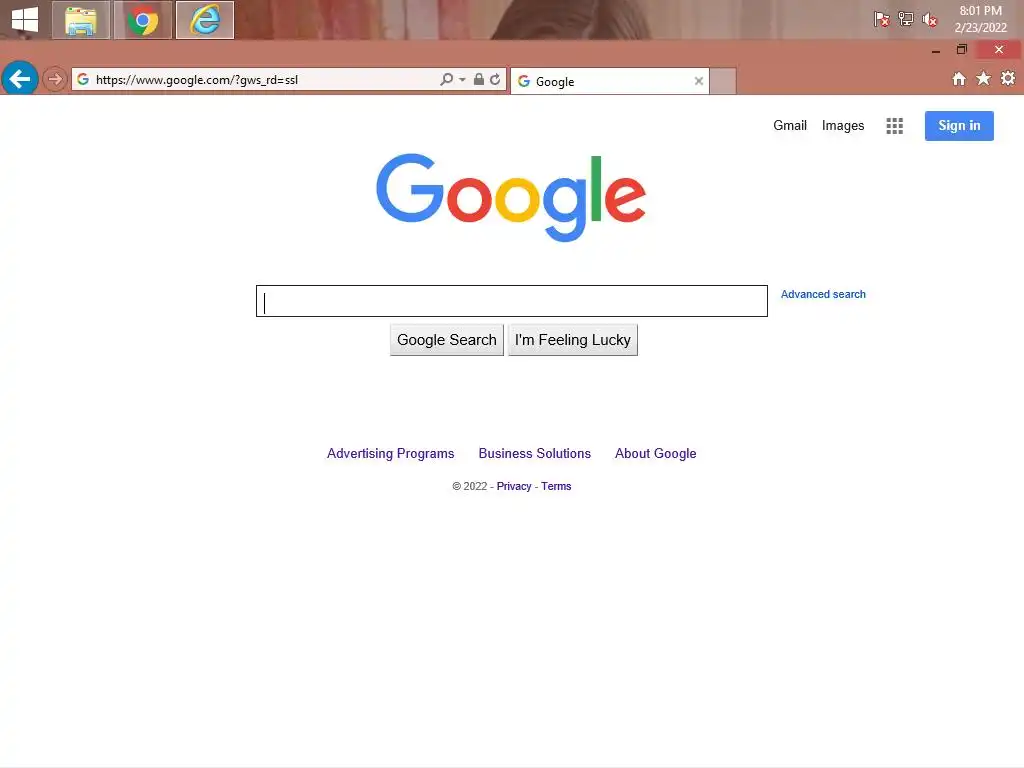Open a new blank tab
This screenshot has width=1024, height=768.
pos(723,81)
